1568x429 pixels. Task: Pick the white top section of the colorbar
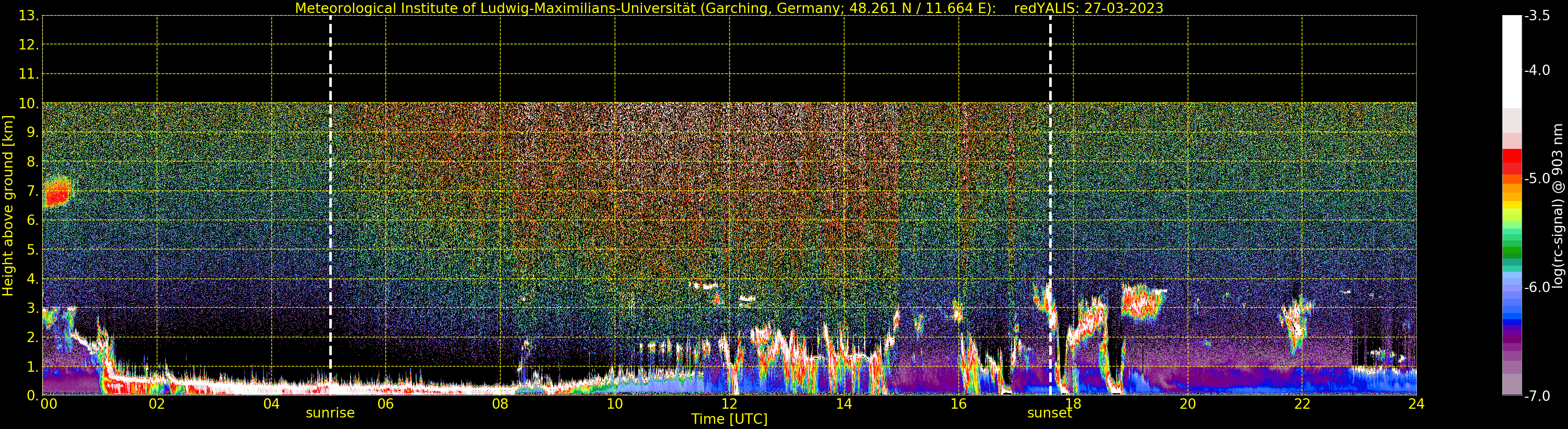point(1512,61)
